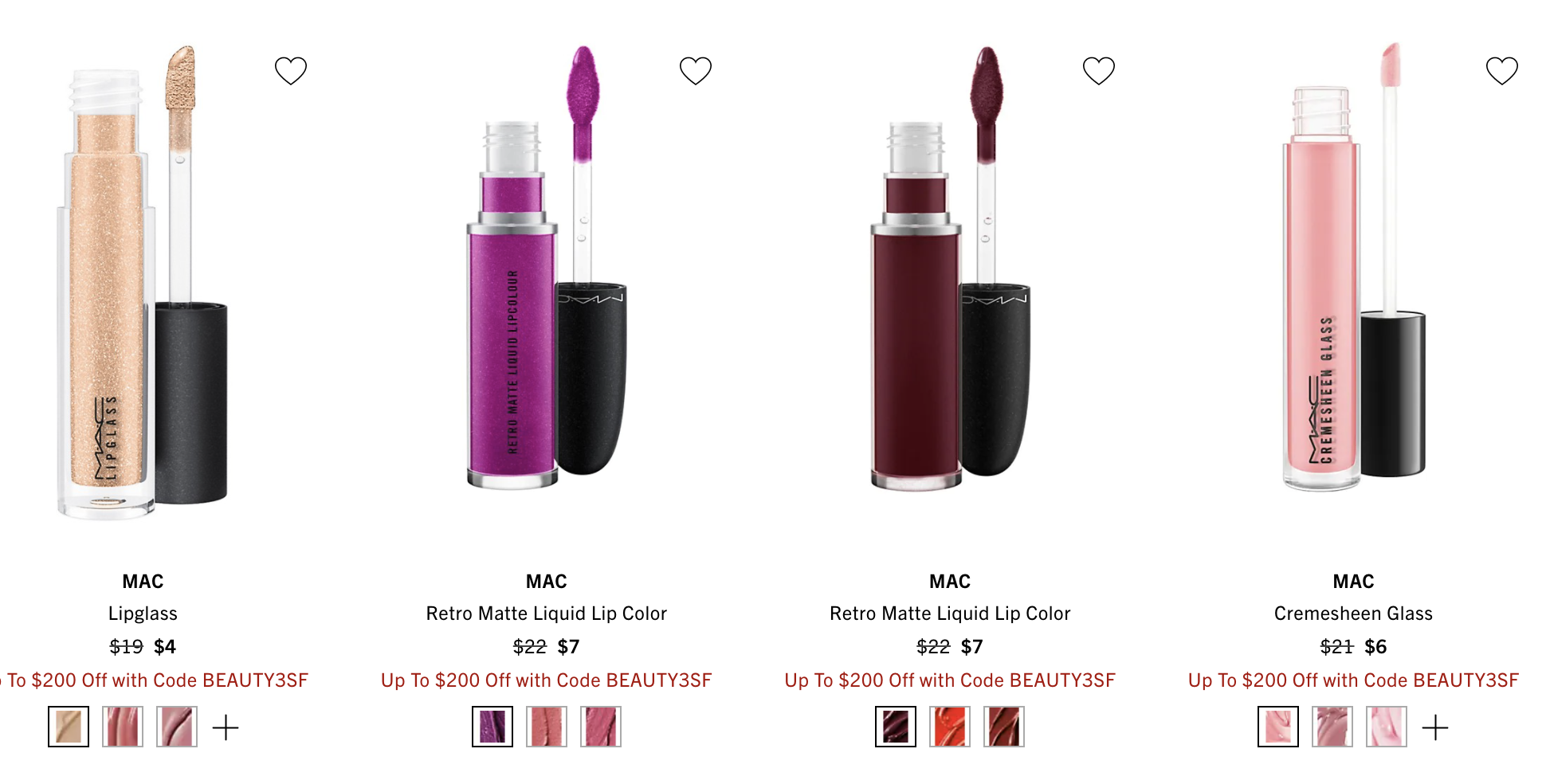
Task: Select the dark purple Retro Matte swatch
Action: [492, 727]
